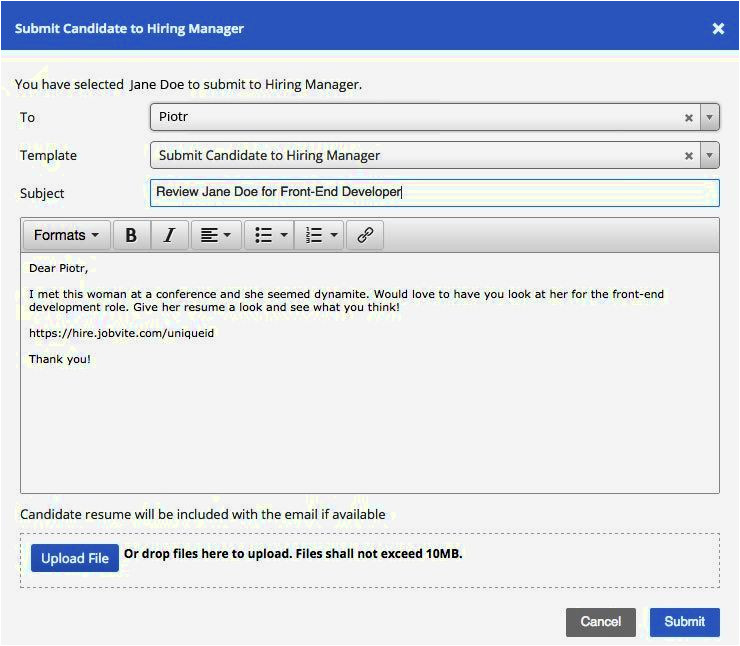The width and height of the screenshot is (740, 646).
Task: Clear the Piotr recipient with x icon
Action: [x=689, y=118]
